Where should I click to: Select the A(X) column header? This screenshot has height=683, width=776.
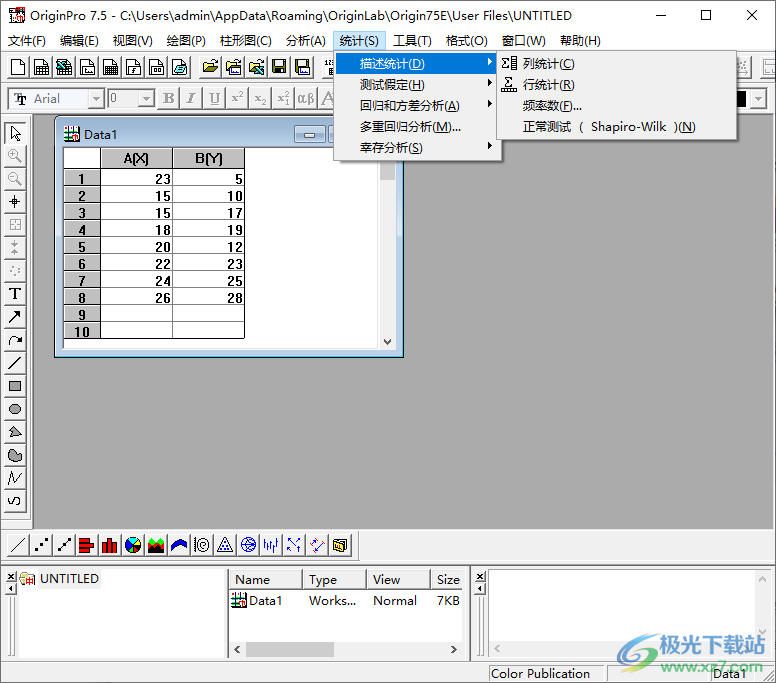click(137, 158)
